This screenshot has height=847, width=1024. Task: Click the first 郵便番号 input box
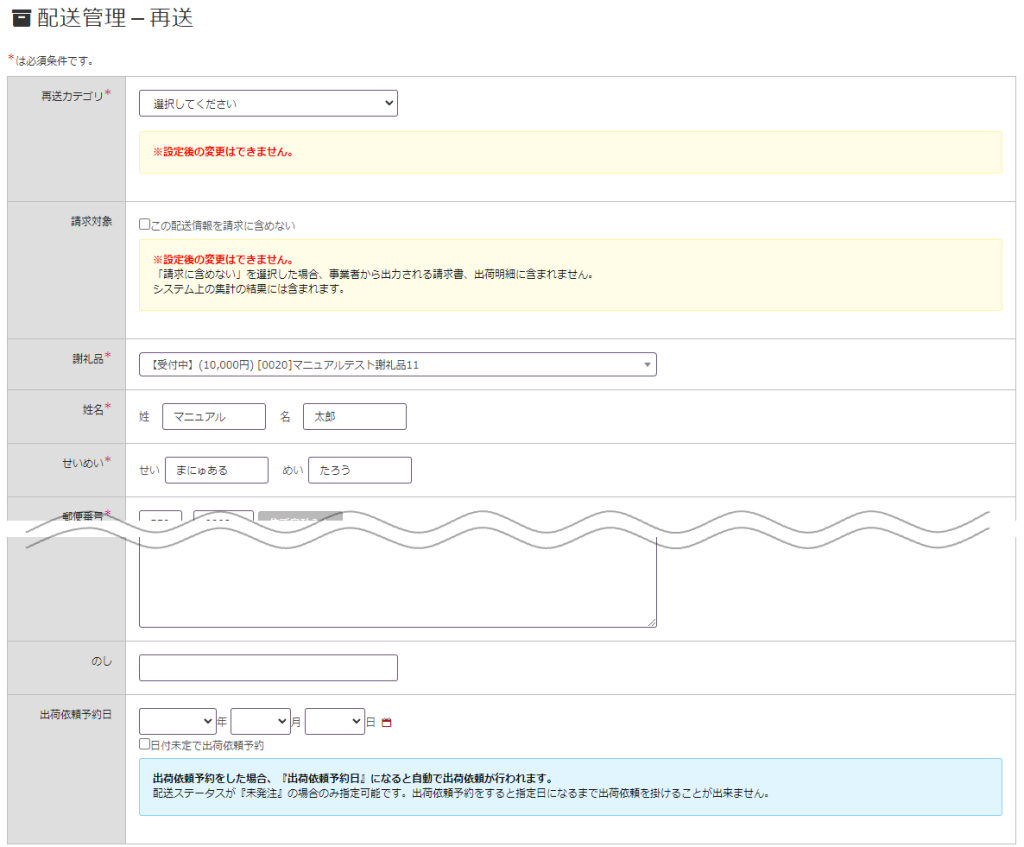160,518
